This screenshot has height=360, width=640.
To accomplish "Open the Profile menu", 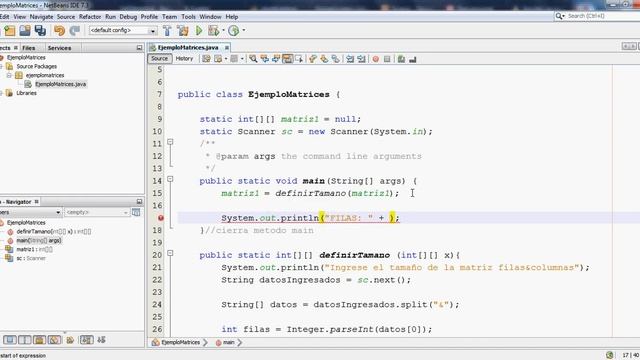I will pyautogui.click(x=149, y=17).
